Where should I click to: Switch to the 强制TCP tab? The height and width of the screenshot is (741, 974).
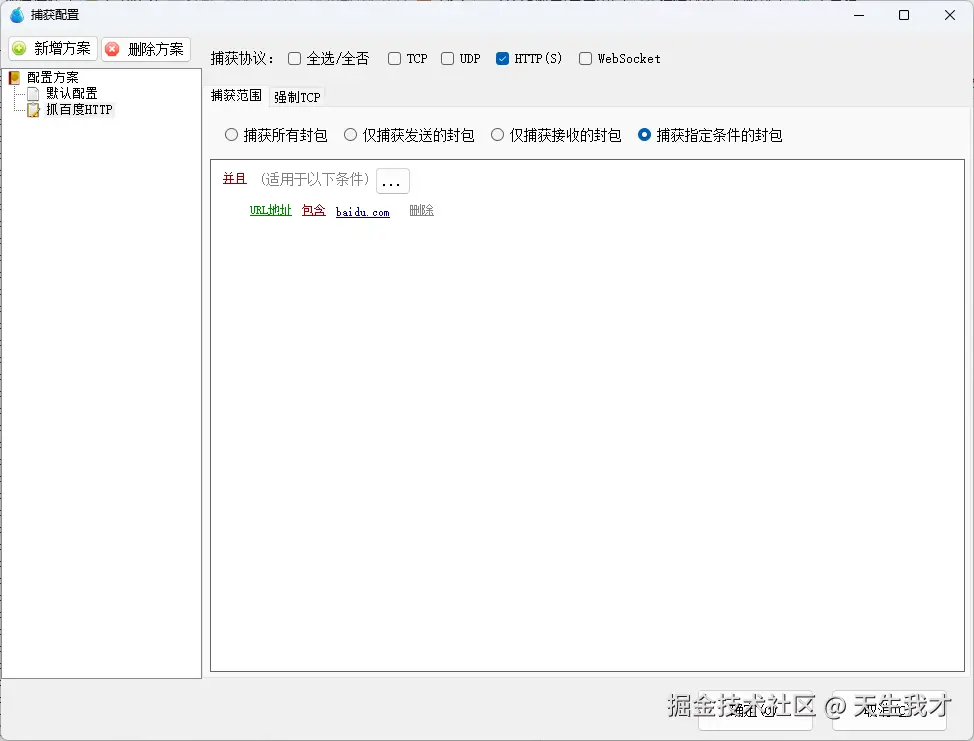(x=297, y=97)
